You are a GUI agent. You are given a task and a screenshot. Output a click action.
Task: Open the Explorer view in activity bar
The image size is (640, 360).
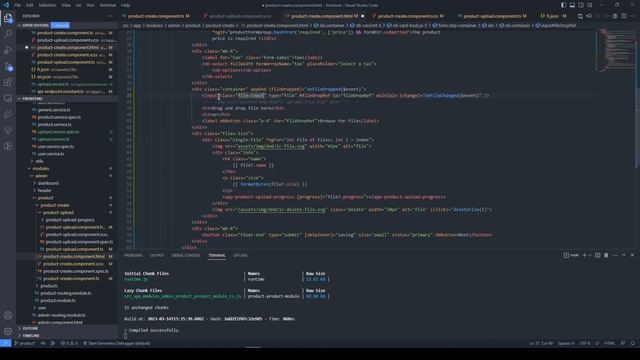click(8, 18)
